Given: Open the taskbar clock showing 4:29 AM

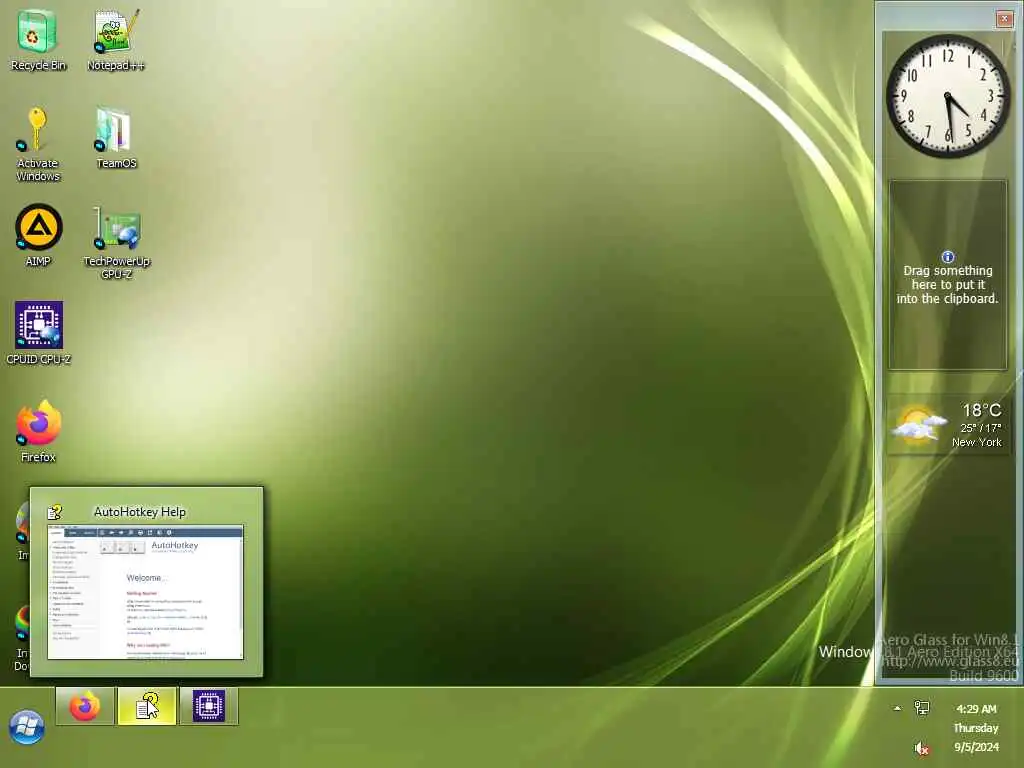Looking at the screenshot, I should click(976, 709).
